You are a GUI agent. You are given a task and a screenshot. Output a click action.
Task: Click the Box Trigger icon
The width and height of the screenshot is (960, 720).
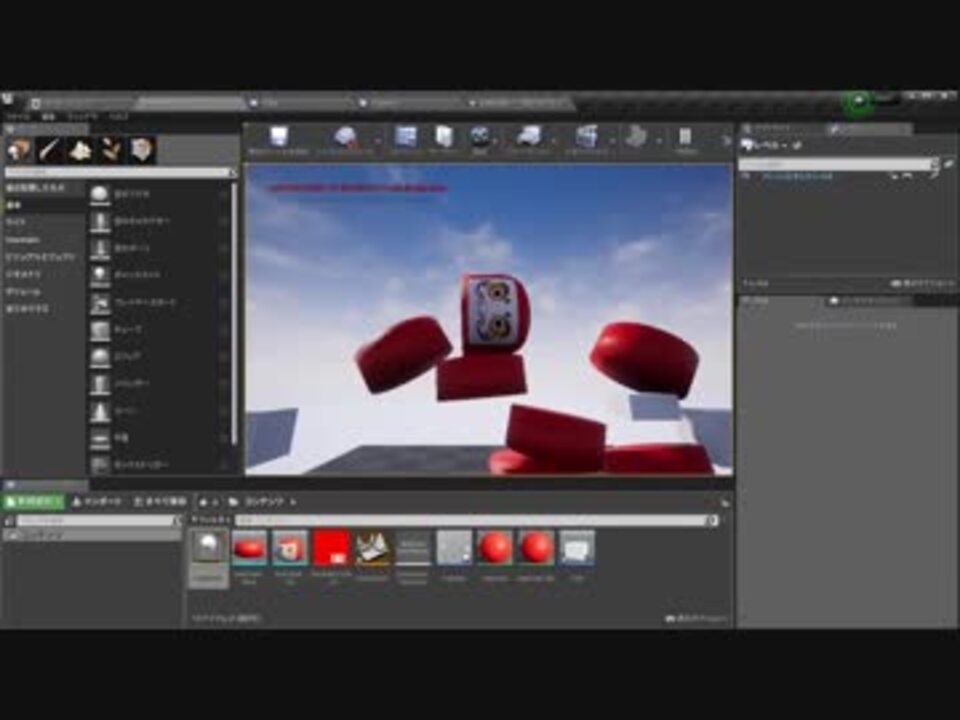[x=100, y=465]
